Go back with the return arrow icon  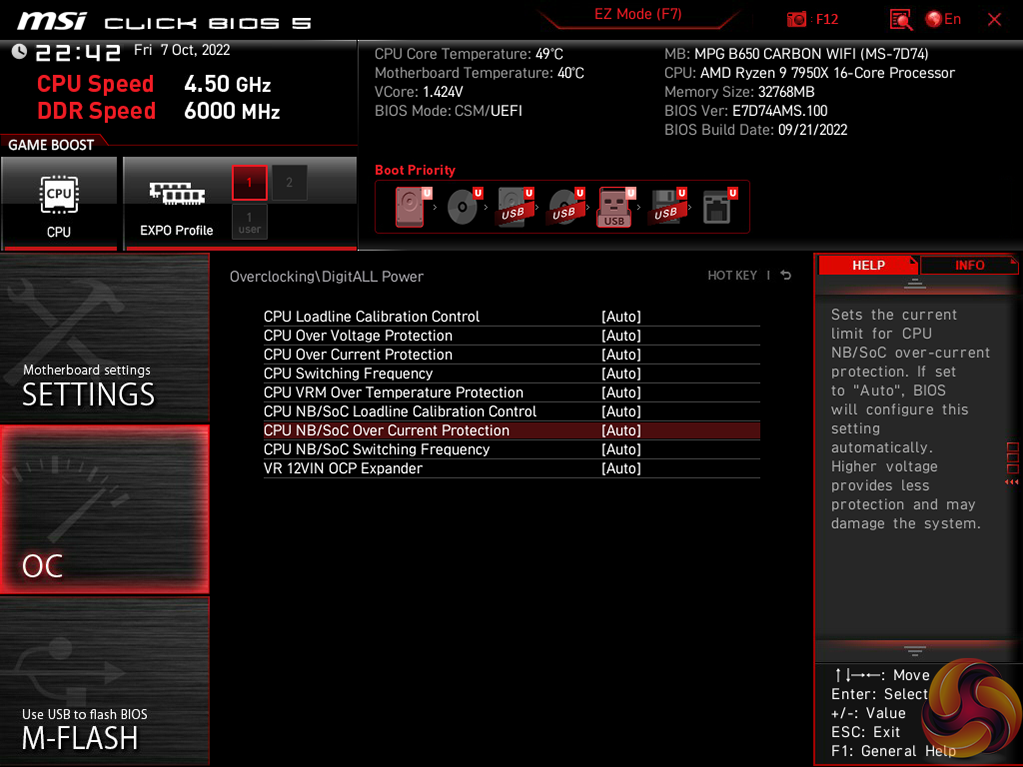click(786, 275)
